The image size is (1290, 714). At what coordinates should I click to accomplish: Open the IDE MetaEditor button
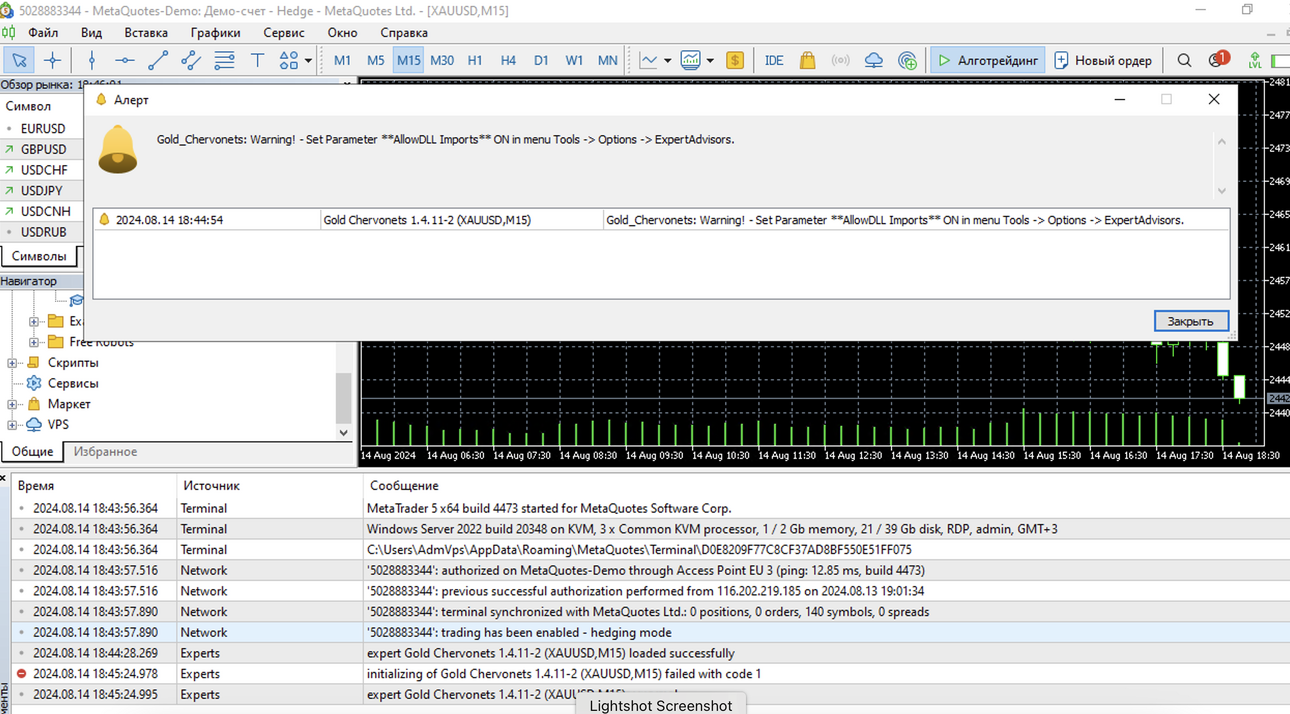[774, 60]
